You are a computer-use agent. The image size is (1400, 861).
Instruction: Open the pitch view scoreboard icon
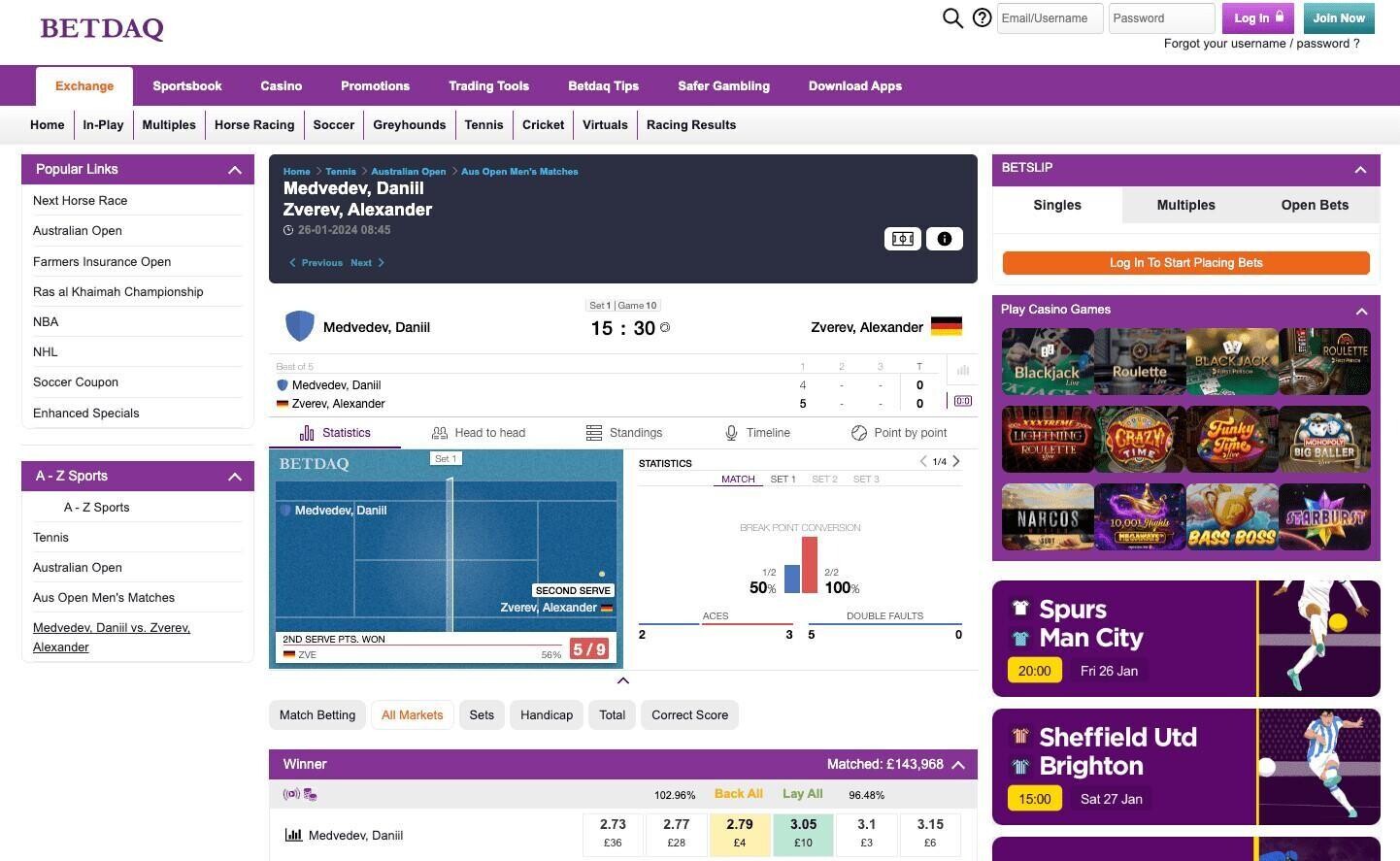point(903,239)
